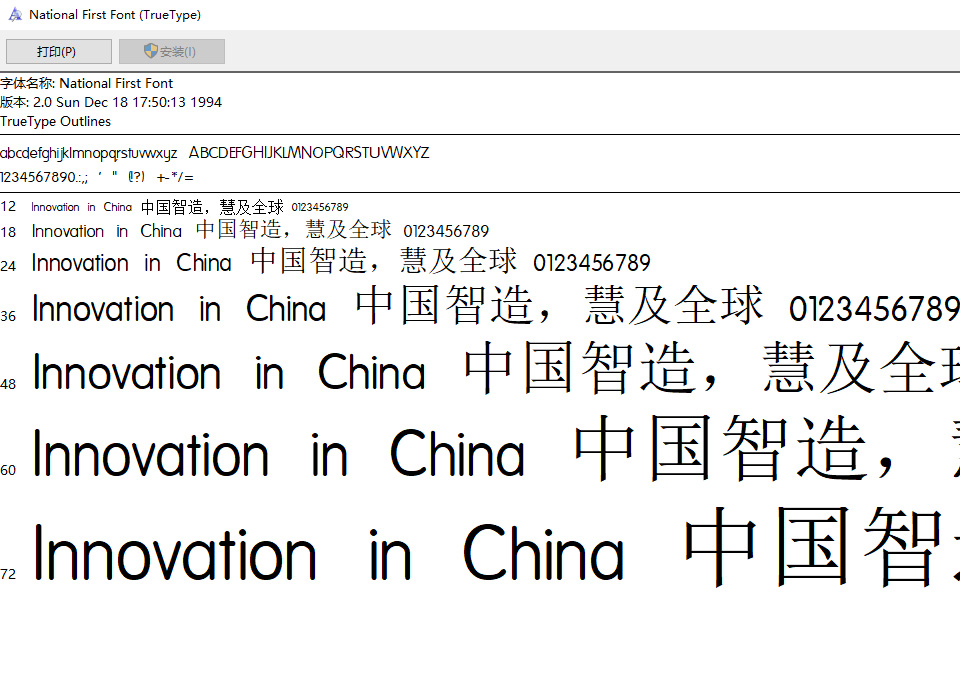The height and width of the screenshot is (700, 960).
Task: Click "Innovation in China" in the 18-point row
Action: coord(107,231)
